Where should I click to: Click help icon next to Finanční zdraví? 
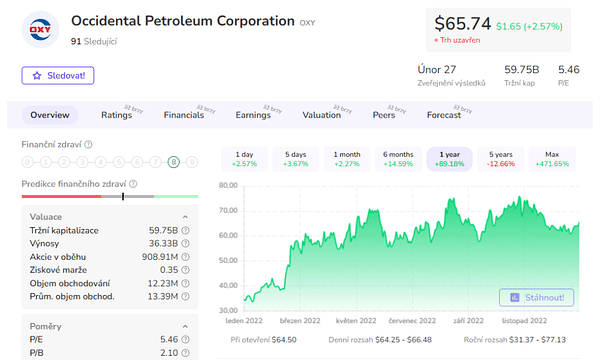tap(88, 145)
